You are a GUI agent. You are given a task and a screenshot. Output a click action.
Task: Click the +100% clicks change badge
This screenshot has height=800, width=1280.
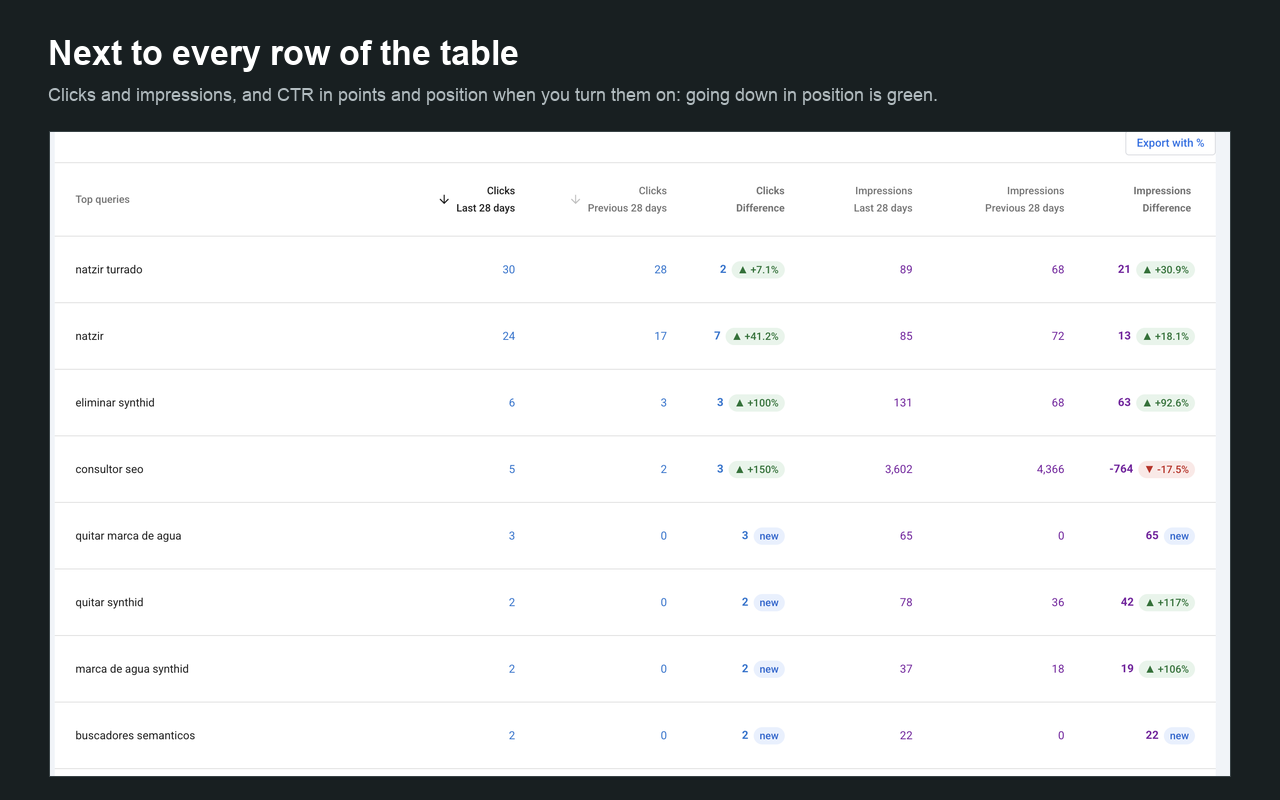pyautogui.click(x=756, y=403)
